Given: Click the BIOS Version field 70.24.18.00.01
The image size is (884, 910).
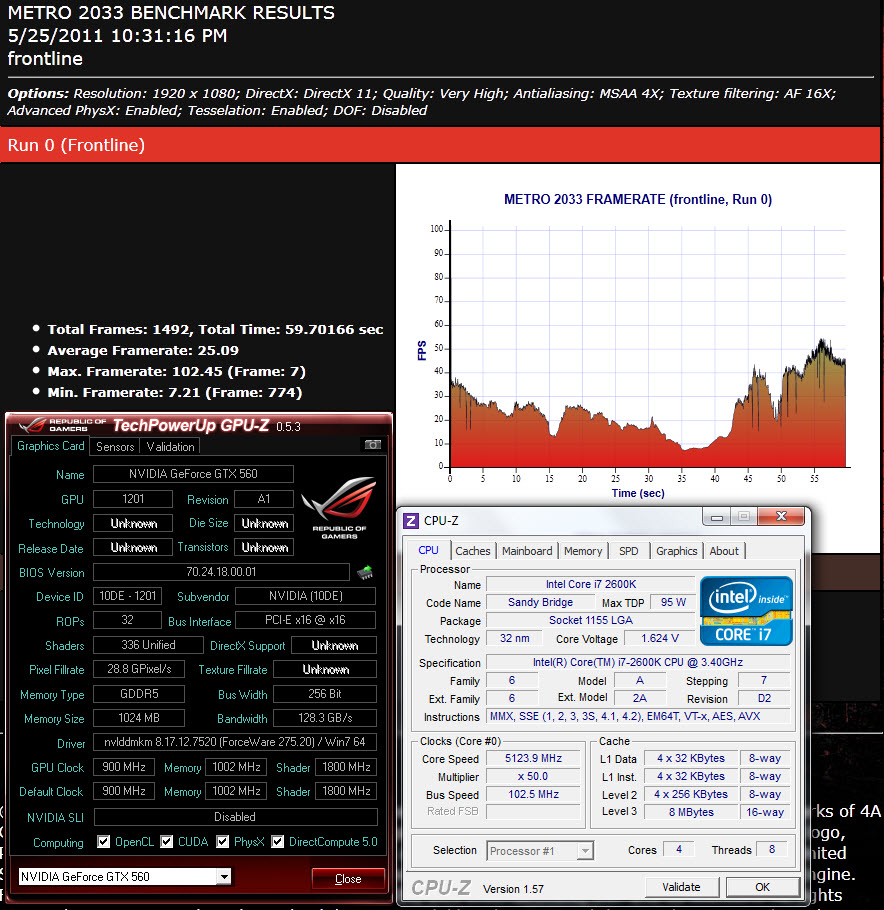Looking at the screenshot, I should tap(221, 572).
